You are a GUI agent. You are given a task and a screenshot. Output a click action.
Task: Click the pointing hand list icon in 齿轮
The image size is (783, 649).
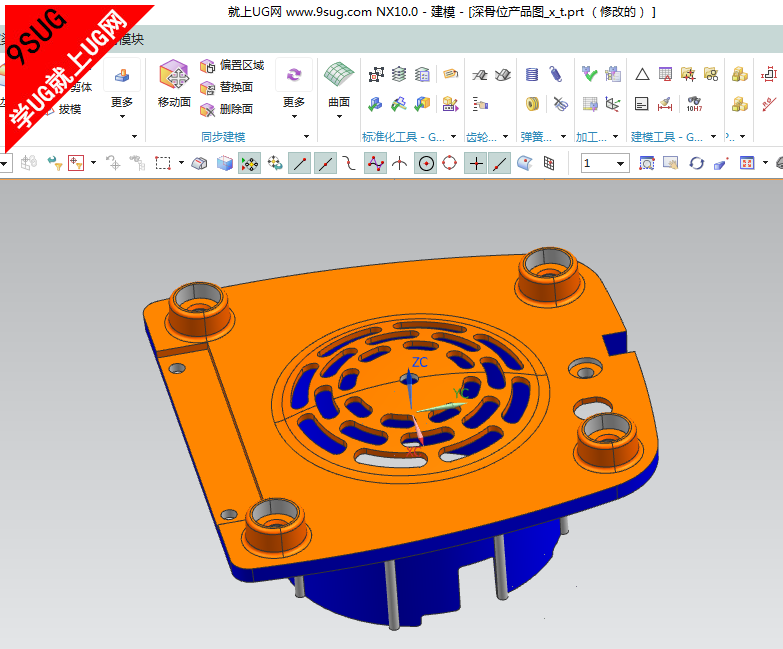[480, 104]
